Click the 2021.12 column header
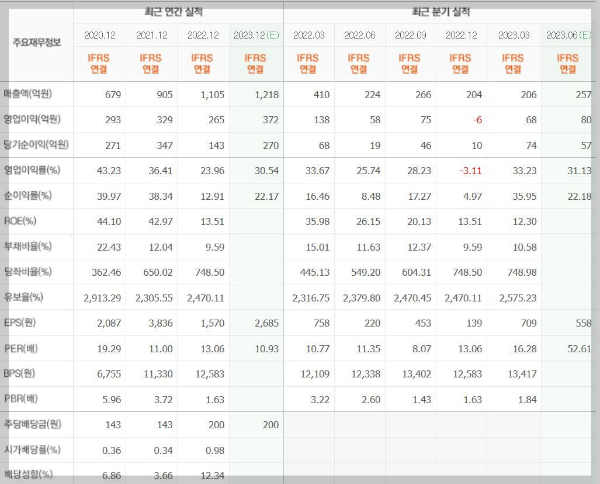The height and width of the screenshot is (484, 600). [x=152, y=35]
